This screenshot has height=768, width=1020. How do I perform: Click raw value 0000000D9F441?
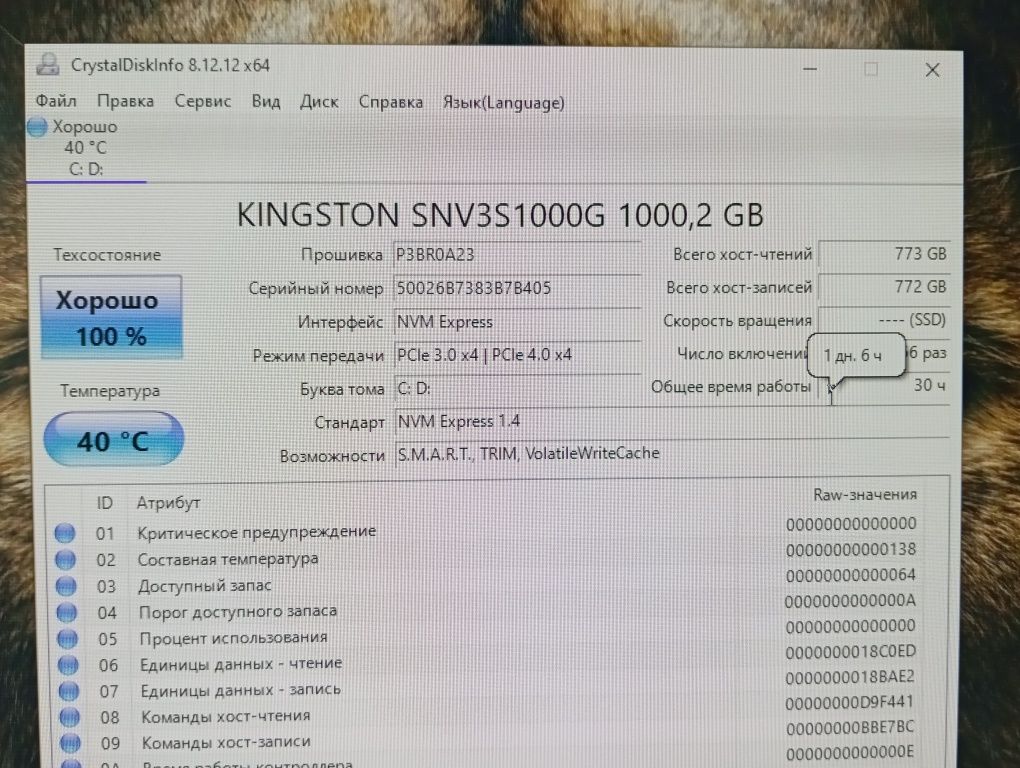[x=850, y=703]
